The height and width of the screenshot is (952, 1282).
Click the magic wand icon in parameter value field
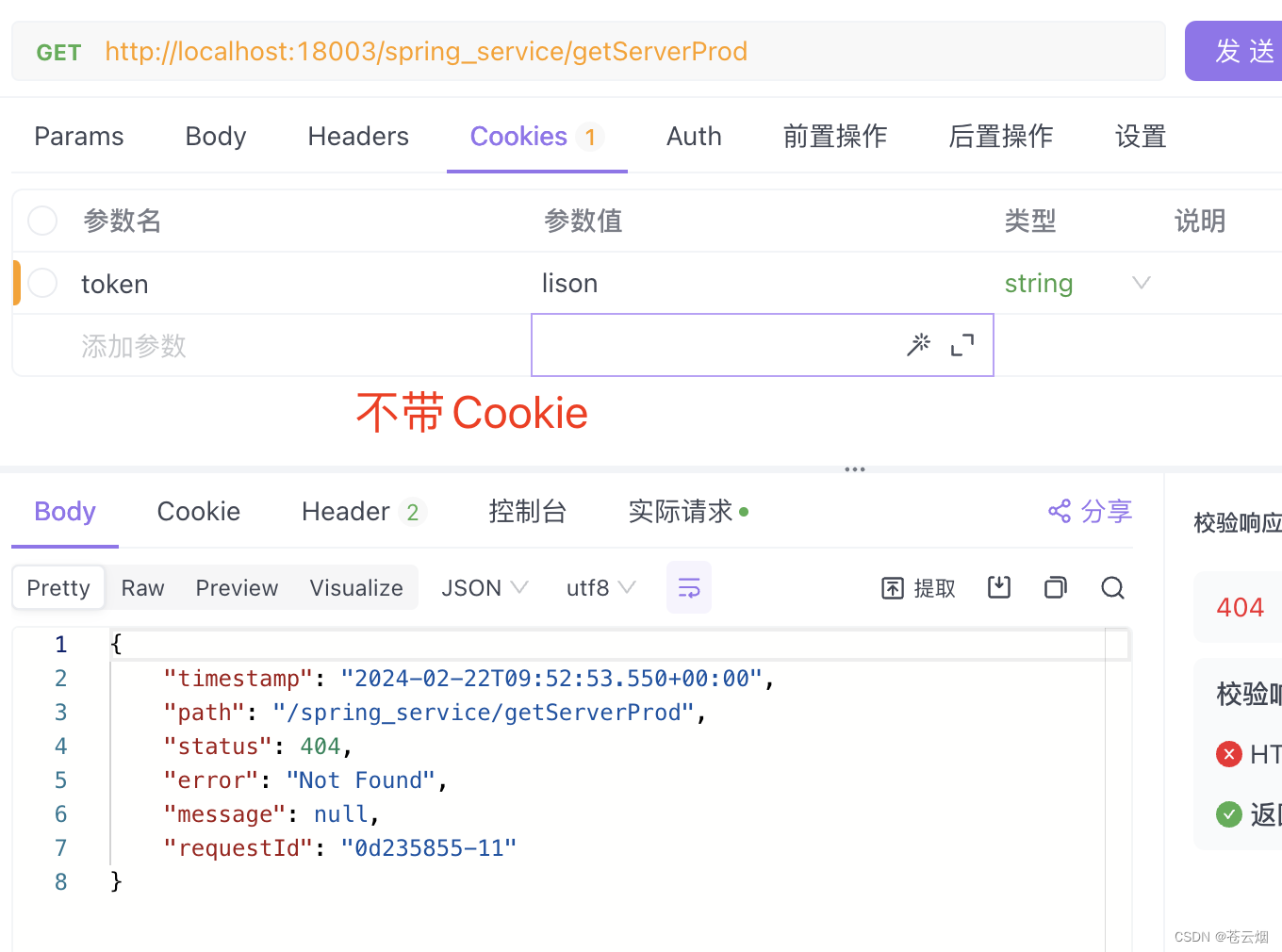pos(918,345)
